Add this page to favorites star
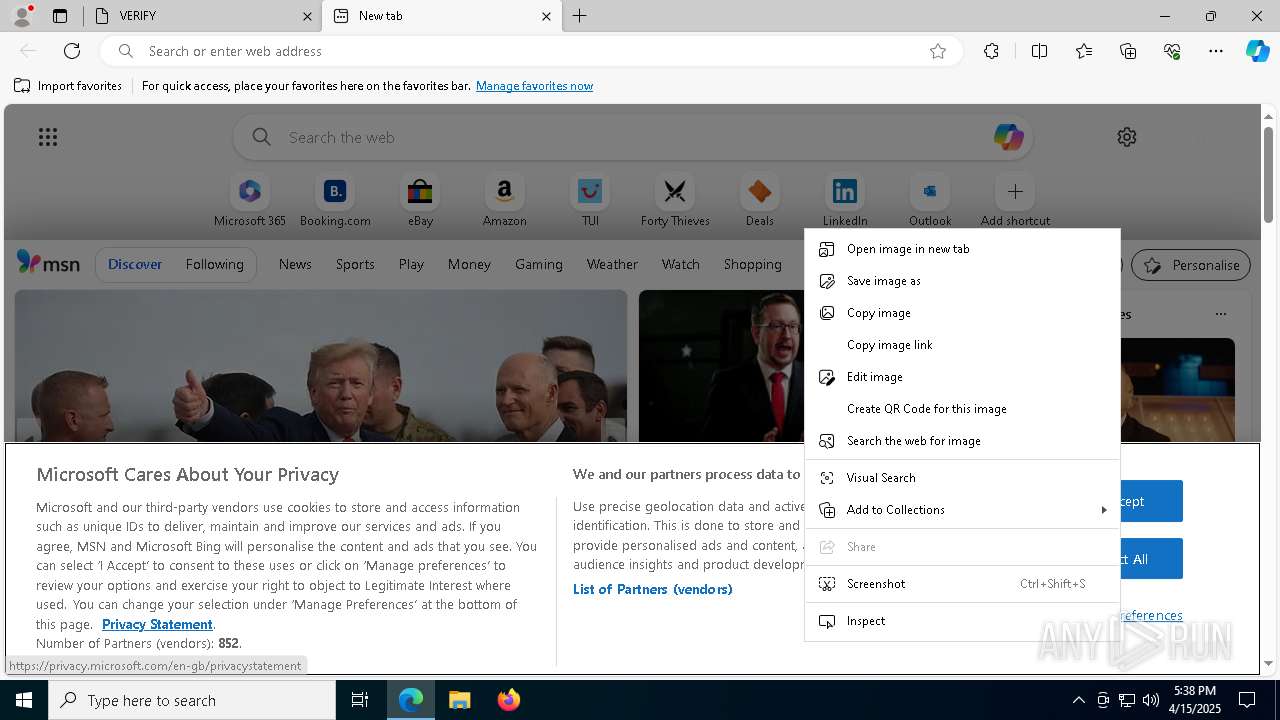 (x=938, y=51)
